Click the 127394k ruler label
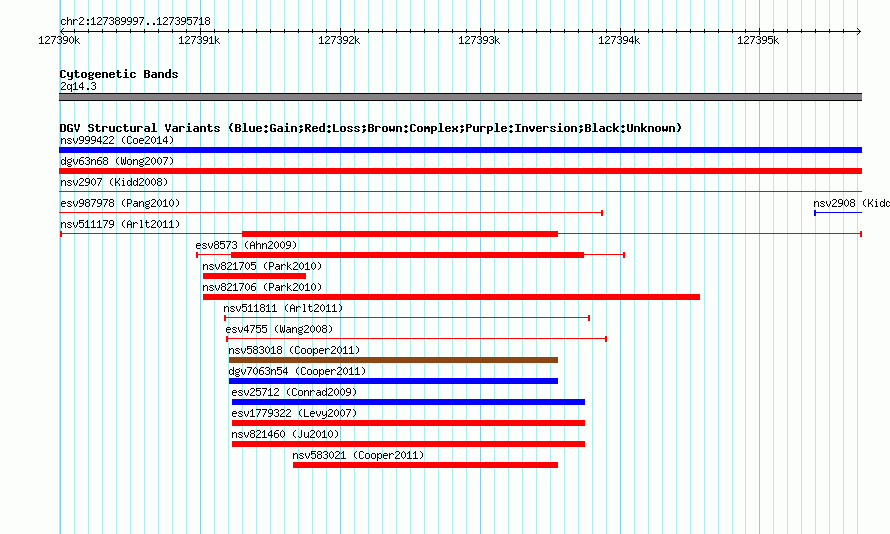The height and width of the screenshot is (534, 890). click(x=619, y=40)
